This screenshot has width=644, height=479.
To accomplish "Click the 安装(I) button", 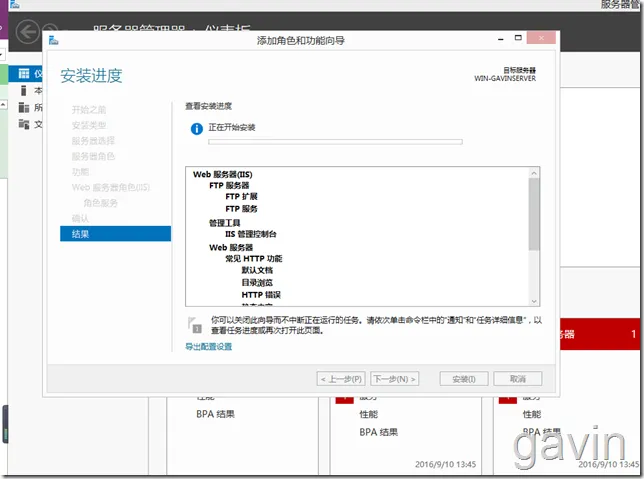I will coord(464,379).
